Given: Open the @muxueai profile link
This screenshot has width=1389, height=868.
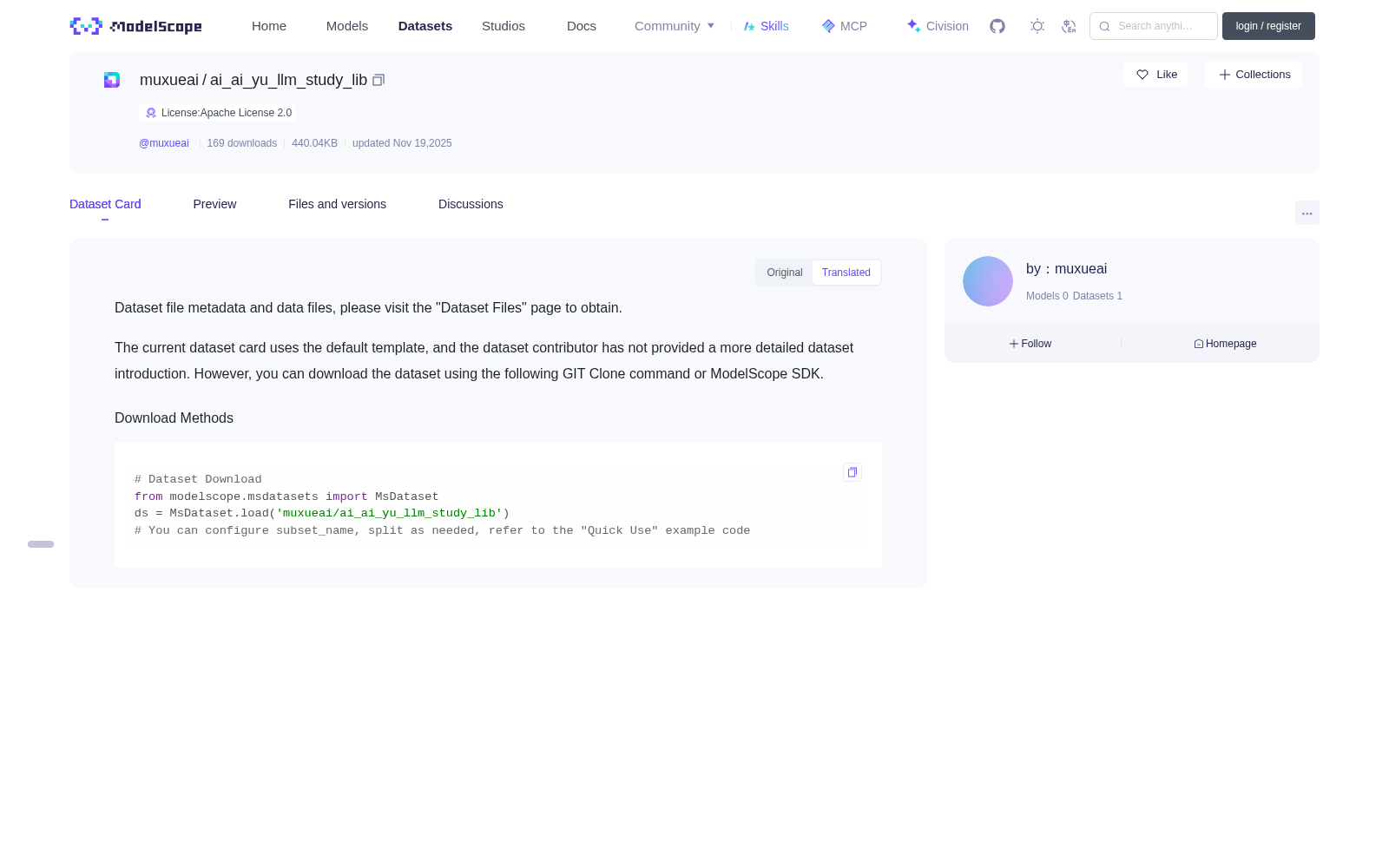Looking at the screenshot, I should (164, 143).
